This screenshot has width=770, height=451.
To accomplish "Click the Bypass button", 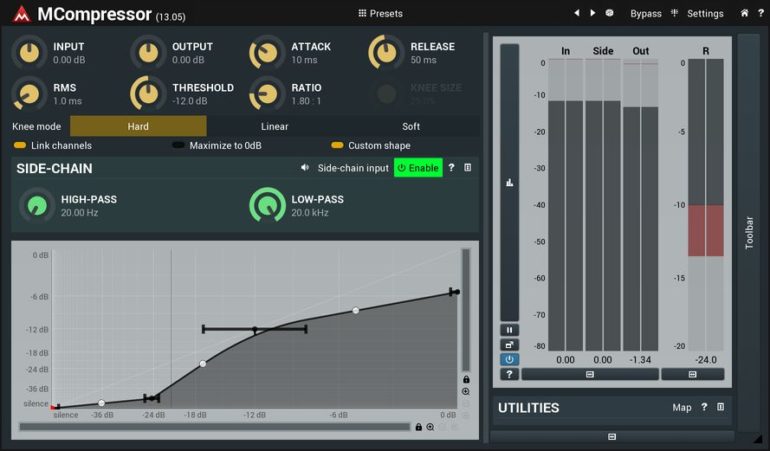I will click(646, 13).
